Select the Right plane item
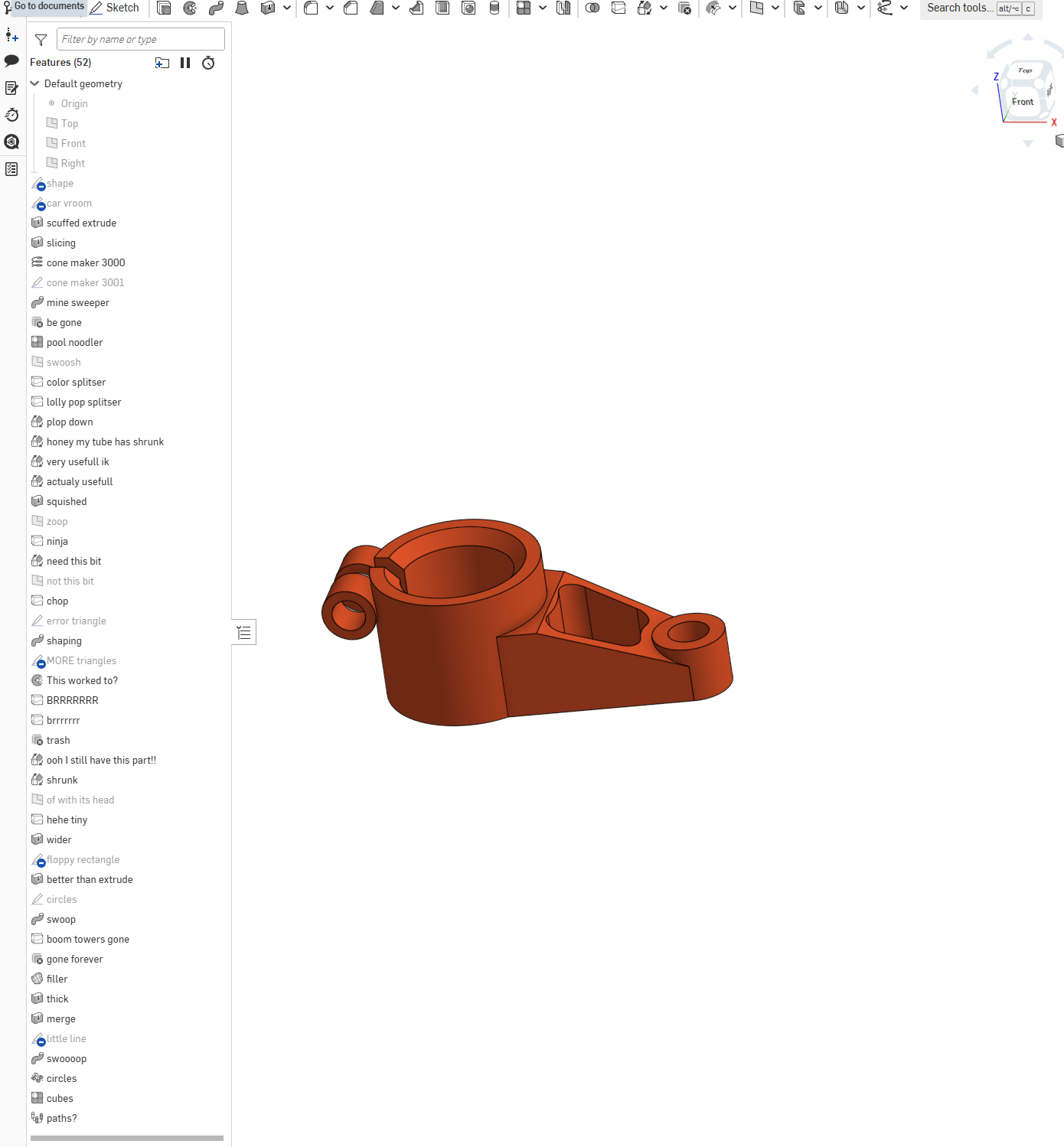Image resolution: width=1064 pixels, height=1147 pixels. 73,163
